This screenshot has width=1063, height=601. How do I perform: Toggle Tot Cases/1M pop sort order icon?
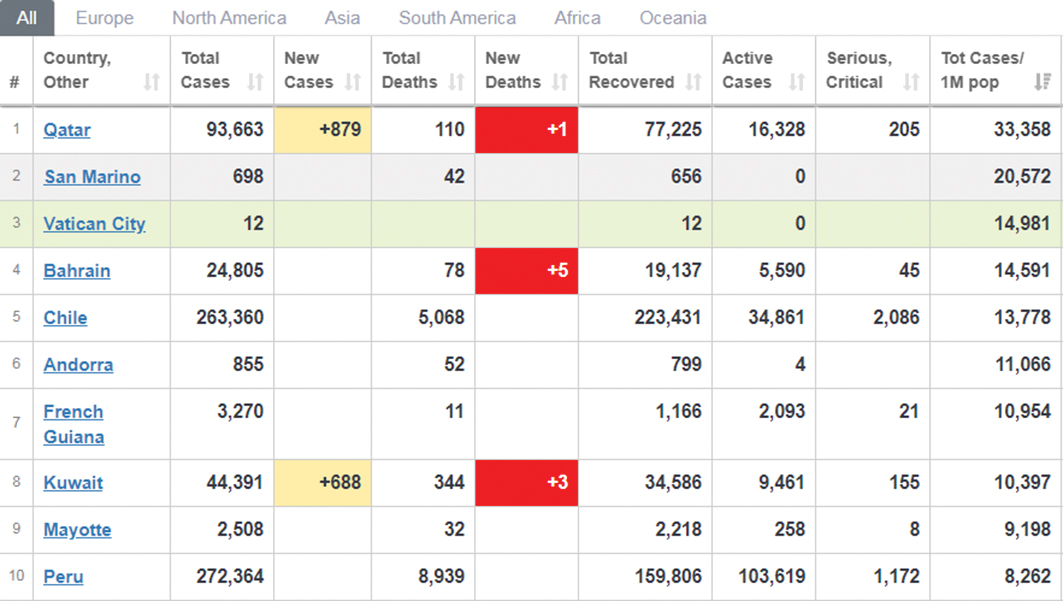[x=1043, y=82]
